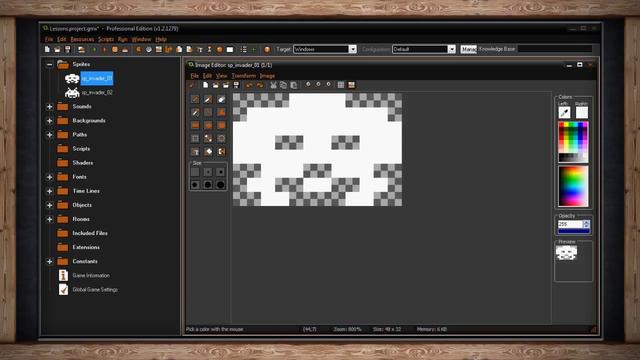Open the main Window menu
Screen dimensions: 640x360
pyautogui.click(x=141, y=39)
